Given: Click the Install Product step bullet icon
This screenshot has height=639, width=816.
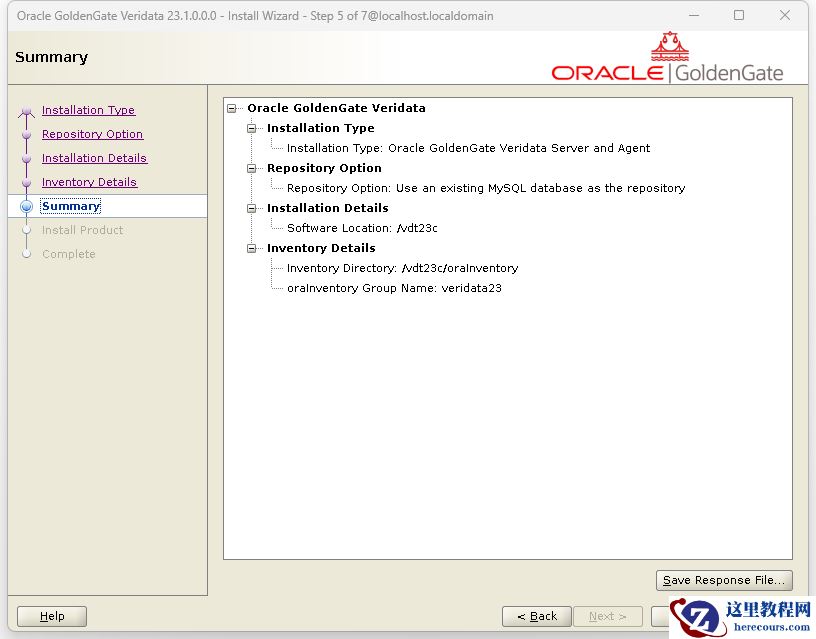Looking at the screenshot, I should pyautogui.click(x=27, y=230).
